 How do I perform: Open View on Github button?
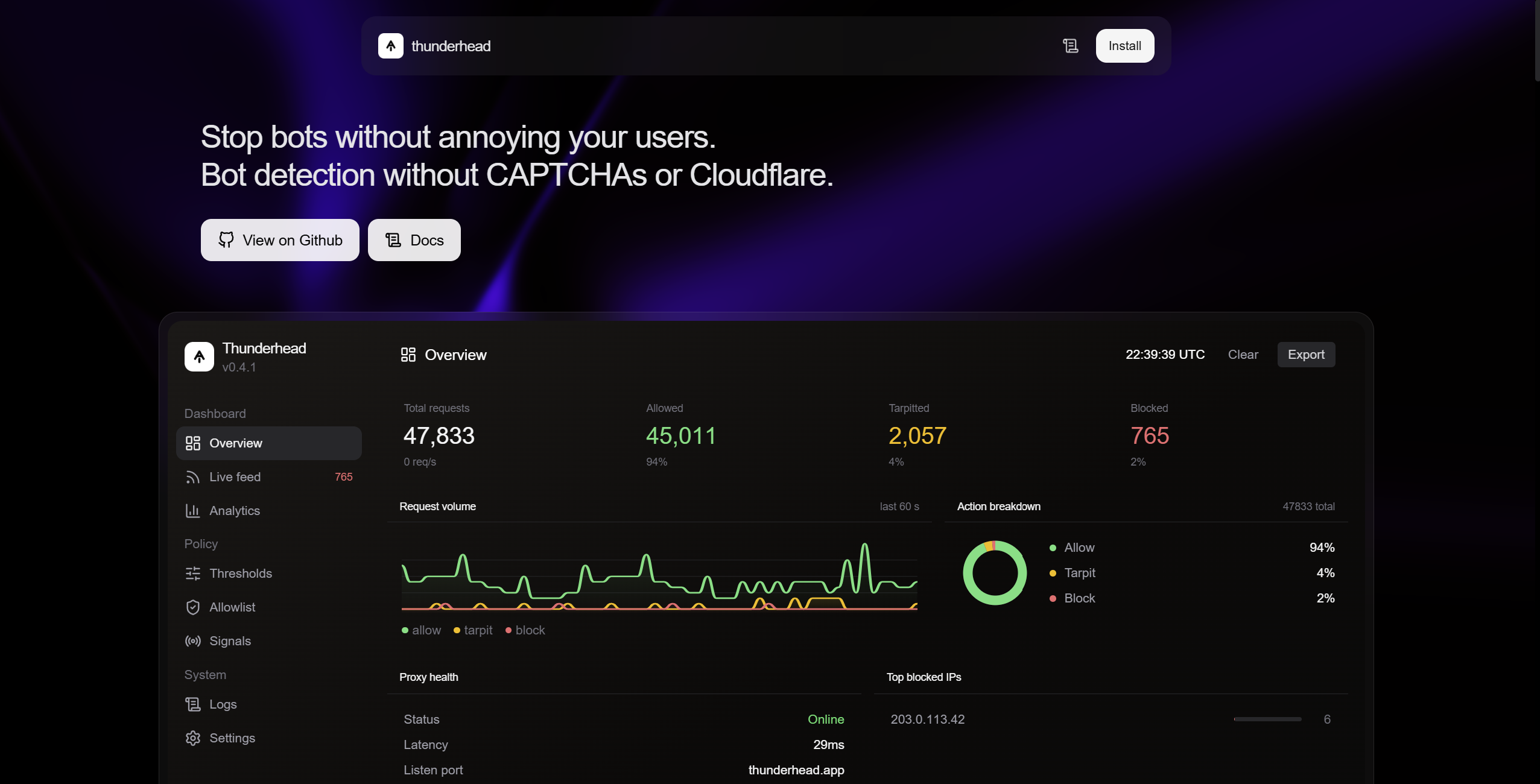(280, 240)
